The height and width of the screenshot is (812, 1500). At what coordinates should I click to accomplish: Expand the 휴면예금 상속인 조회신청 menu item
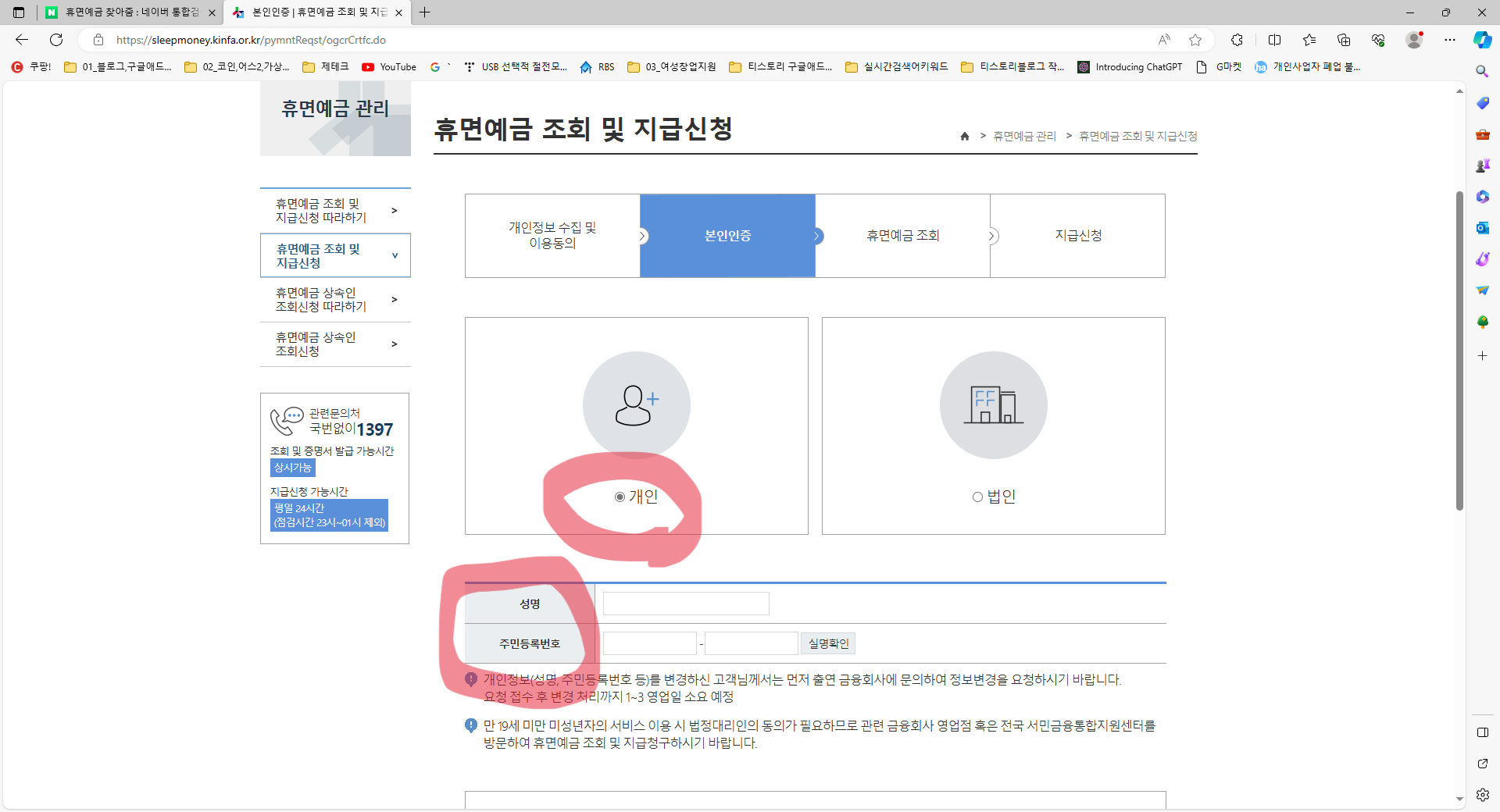point(335,344)
